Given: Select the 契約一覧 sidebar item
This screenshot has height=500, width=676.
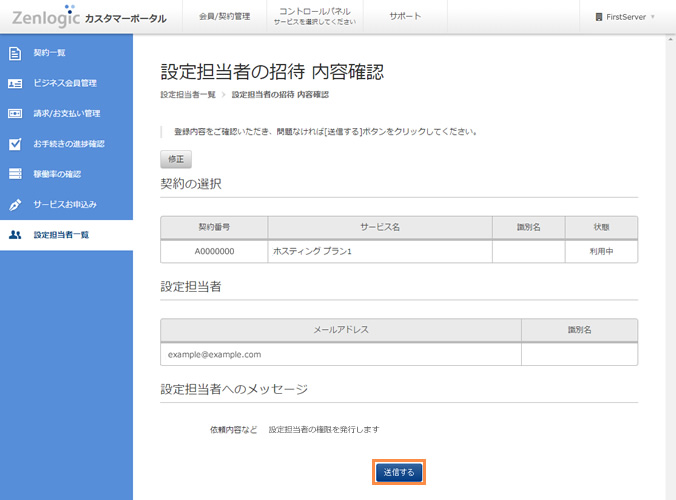Looking at the screenshot, I should click(x=50, y=51).
